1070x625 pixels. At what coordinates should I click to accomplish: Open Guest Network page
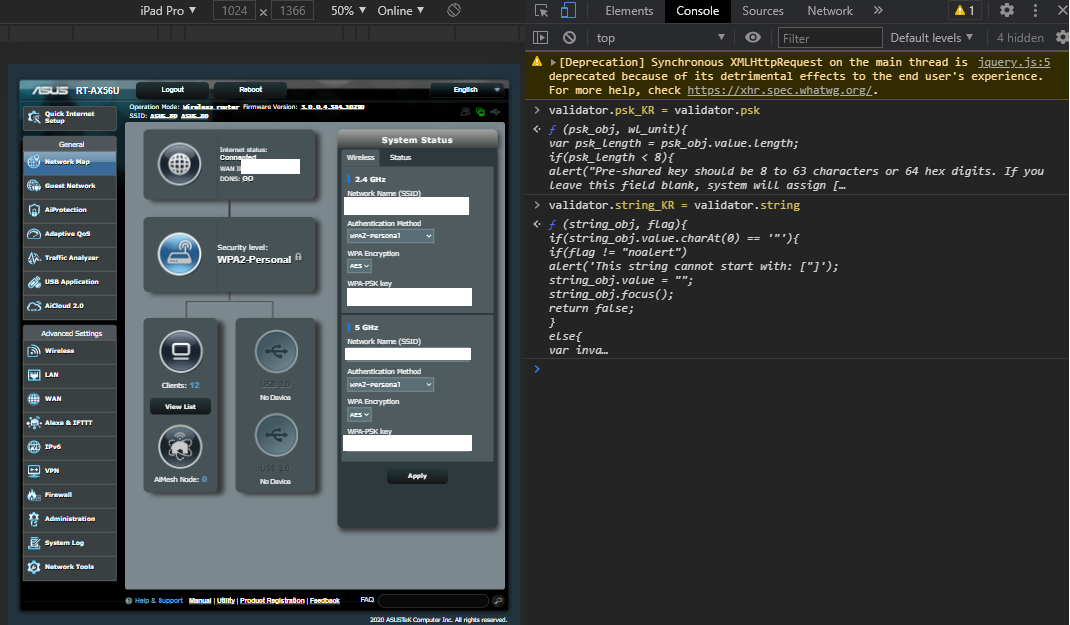coord(70,186)
